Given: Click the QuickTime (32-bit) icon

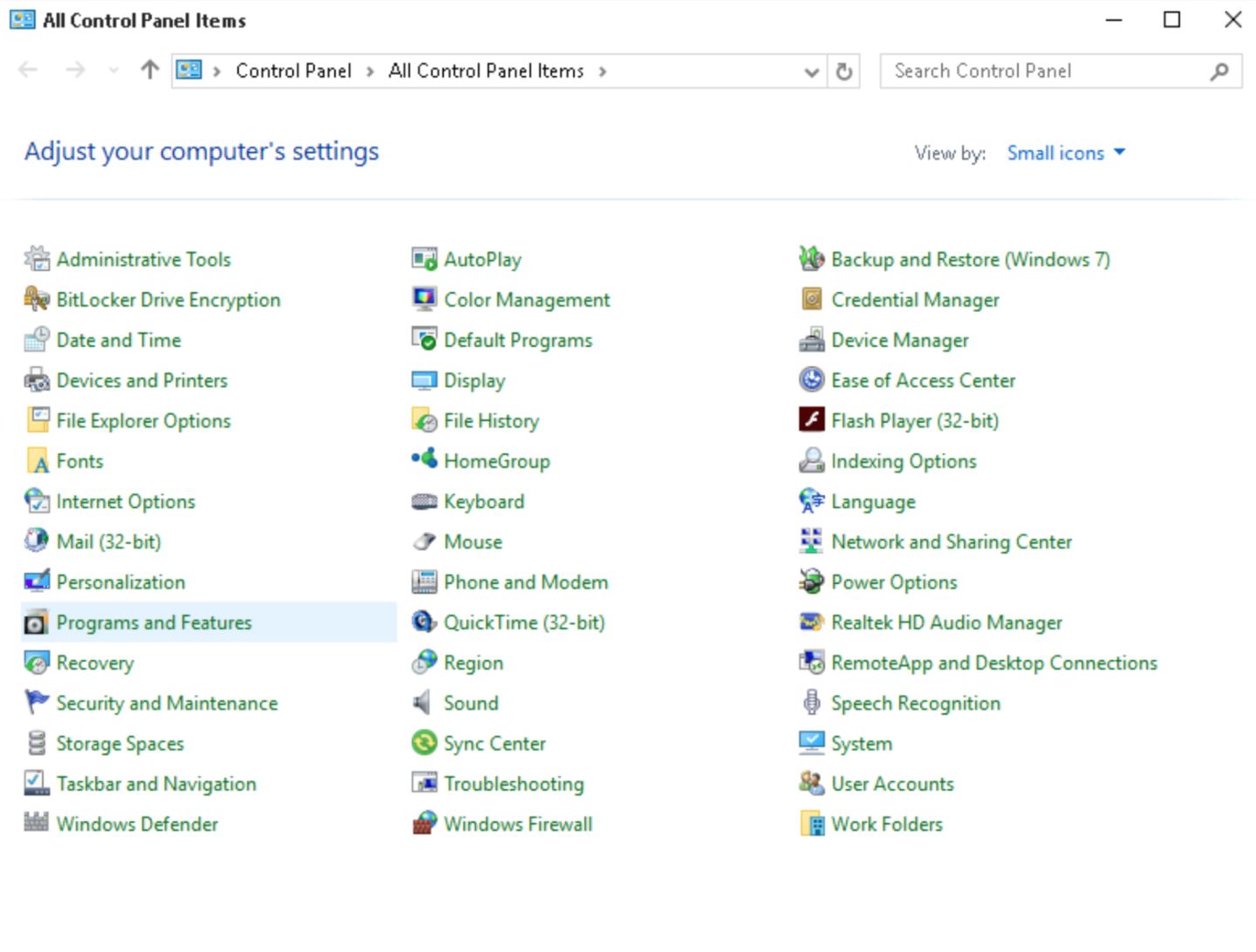Looking at the screenshot, I should (x=424, y=622).
